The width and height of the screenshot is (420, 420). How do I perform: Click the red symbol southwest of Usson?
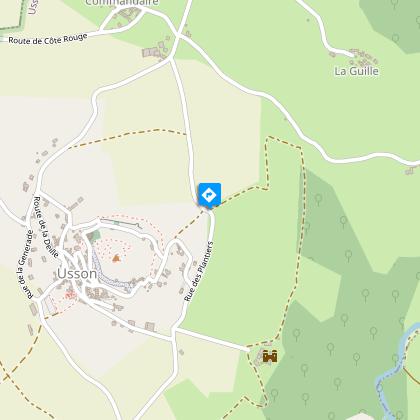tap(70, 295)
